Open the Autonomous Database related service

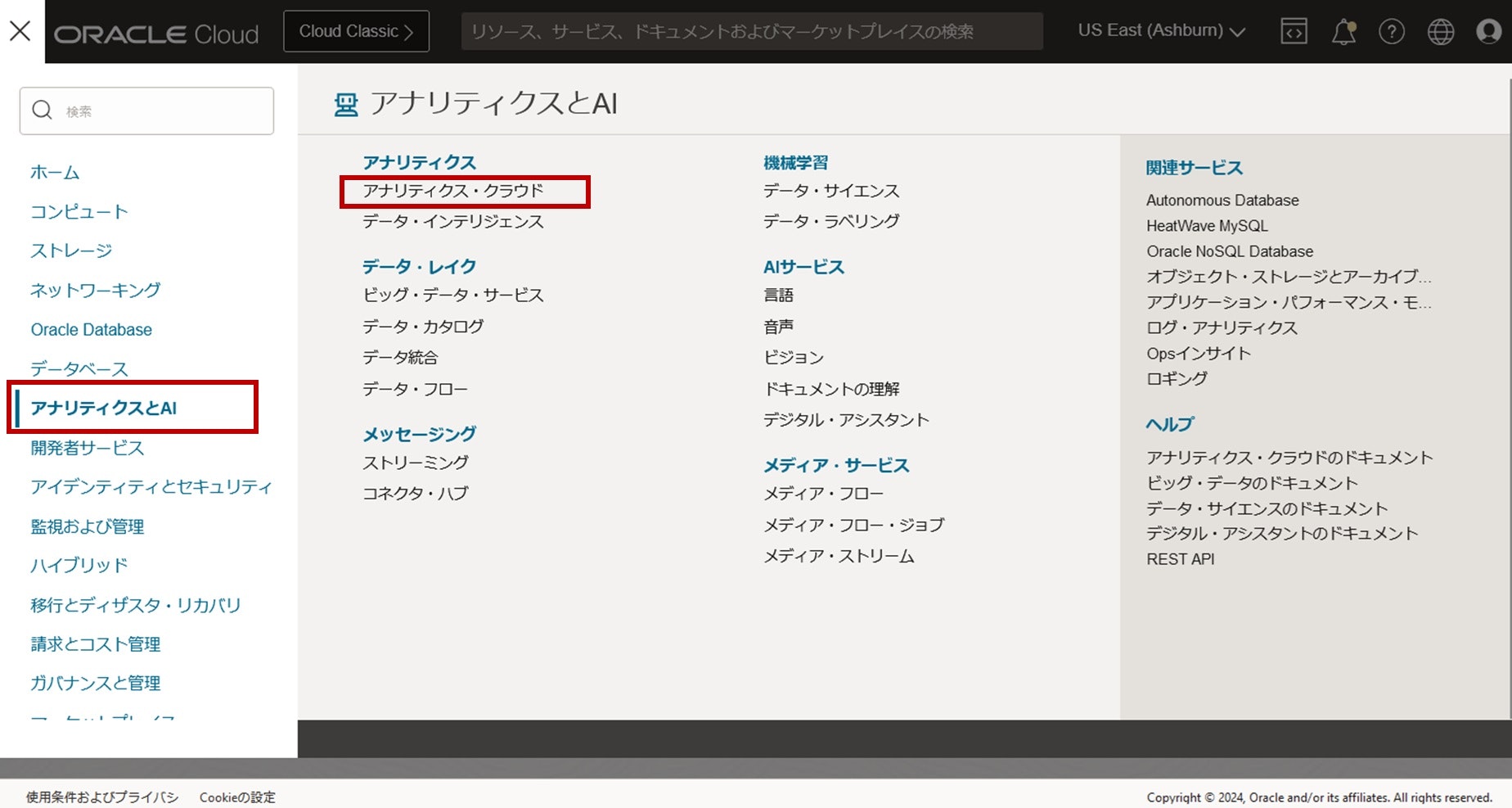1222,201
